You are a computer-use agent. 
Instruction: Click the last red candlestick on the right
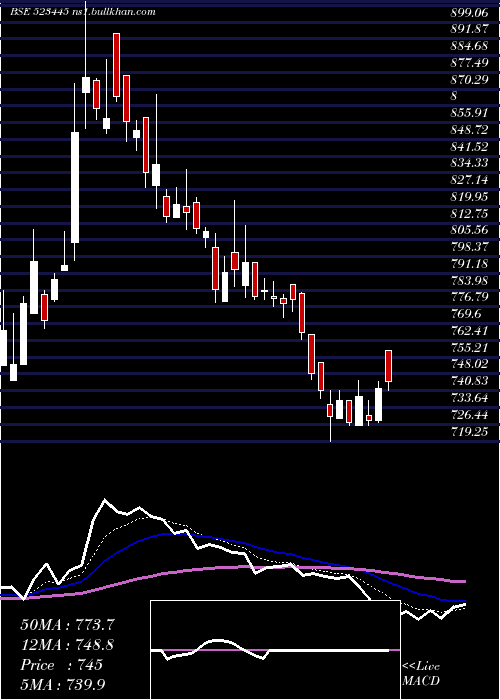pos(388,366)
